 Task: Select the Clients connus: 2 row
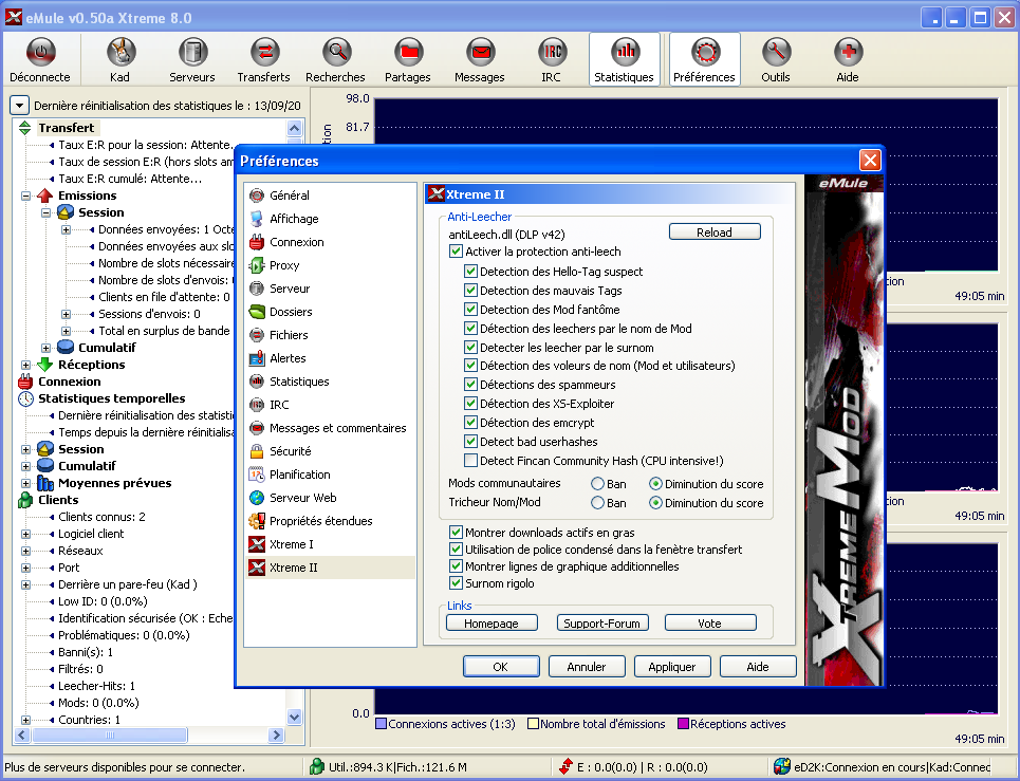pyautogui.click(x=101, y=517)
